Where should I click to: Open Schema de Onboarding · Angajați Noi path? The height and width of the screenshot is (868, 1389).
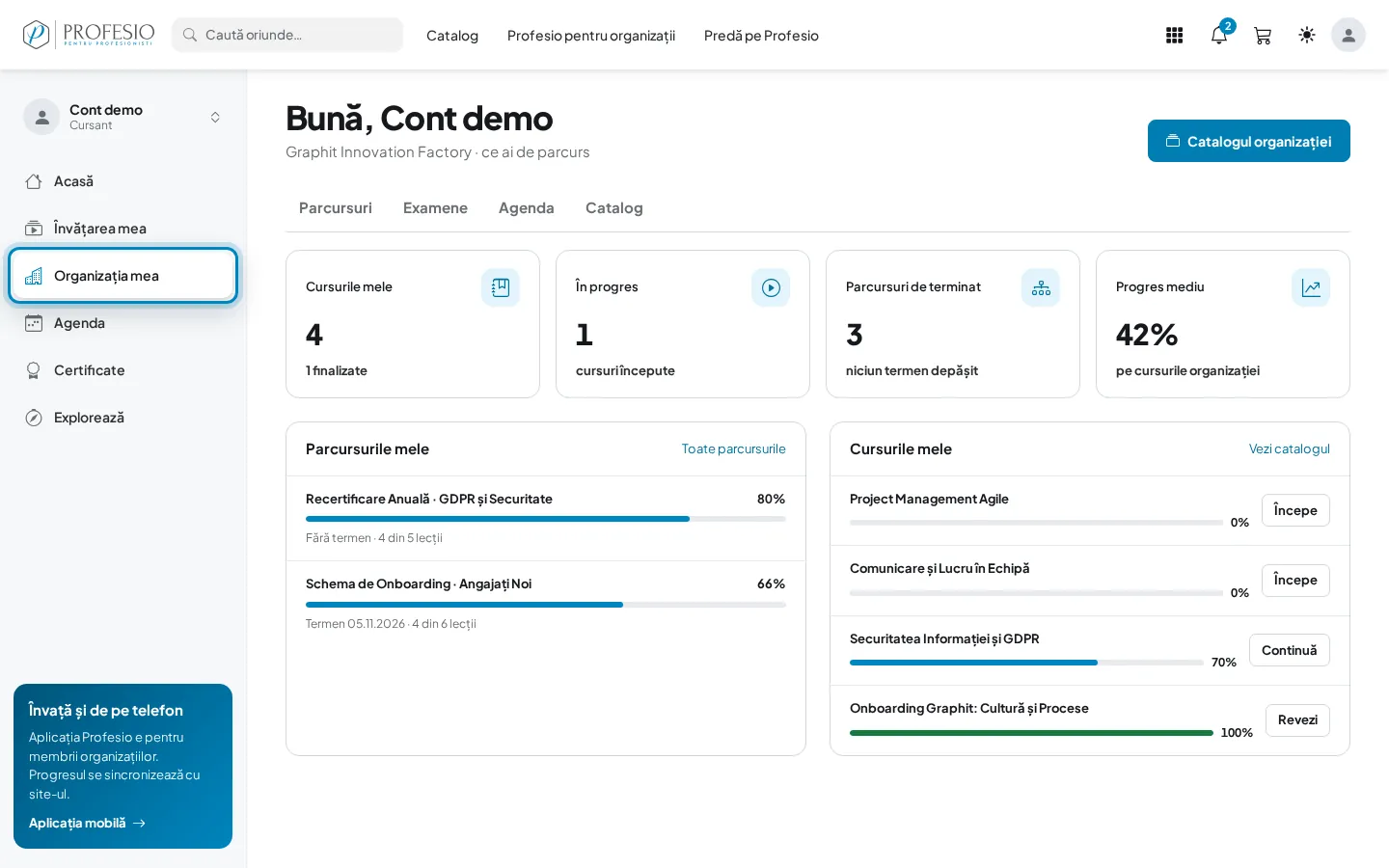point(419,583)
